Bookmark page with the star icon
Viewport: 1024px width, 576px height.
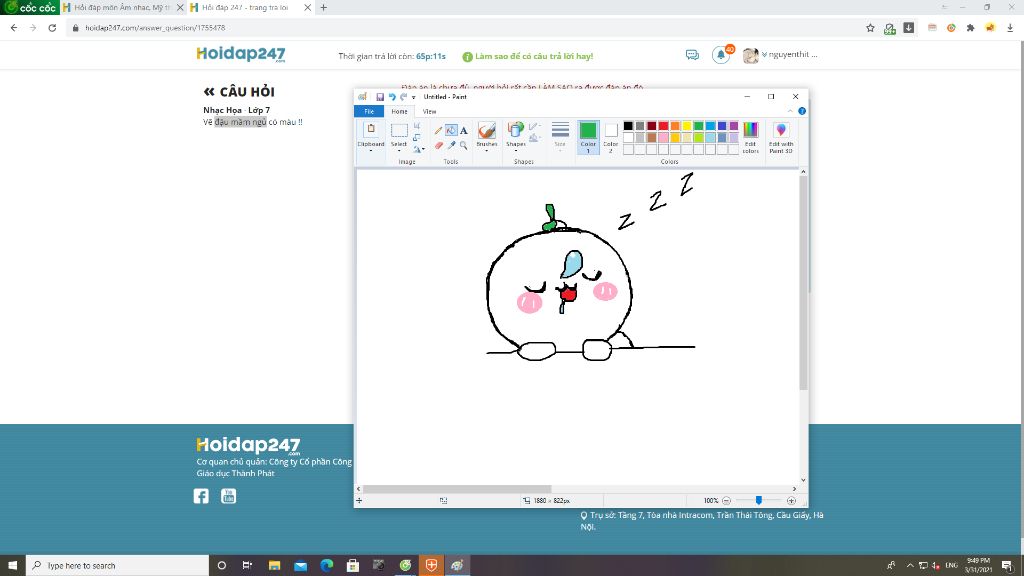coord(871,28)
